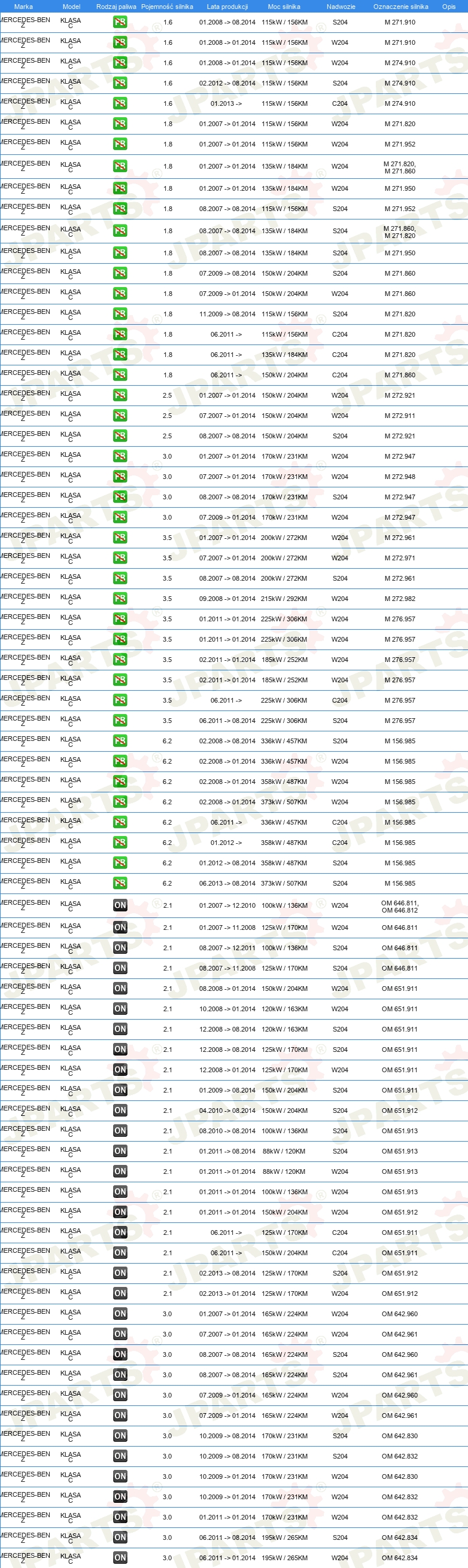468x1568 pixels.
Task: Select the 'M 272.911' engine code cell
Action: pyautogui.click(x=400, y=416)
